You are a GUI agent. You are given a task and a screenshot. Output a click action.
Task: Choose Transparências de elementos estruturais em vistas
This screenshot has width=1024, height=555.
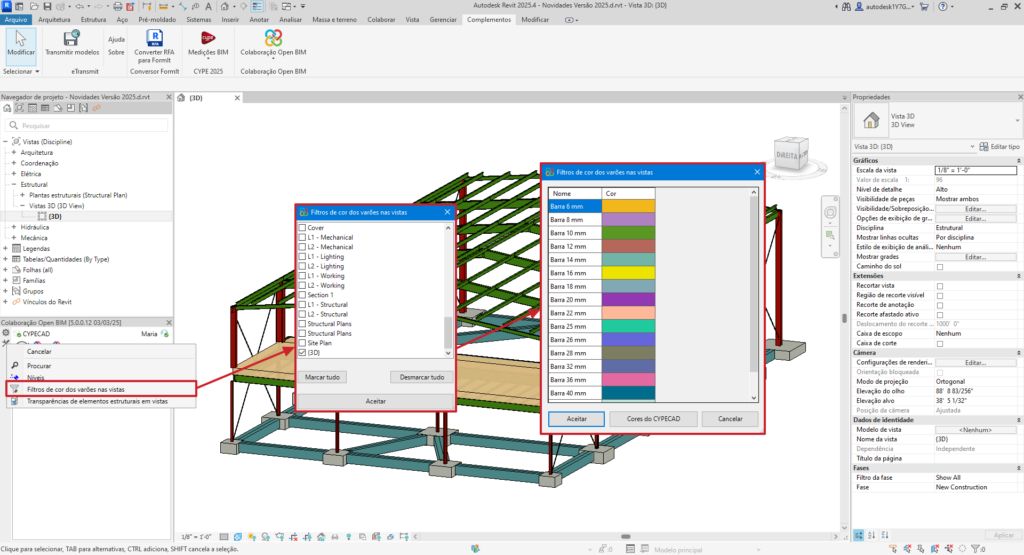[97, 401]
